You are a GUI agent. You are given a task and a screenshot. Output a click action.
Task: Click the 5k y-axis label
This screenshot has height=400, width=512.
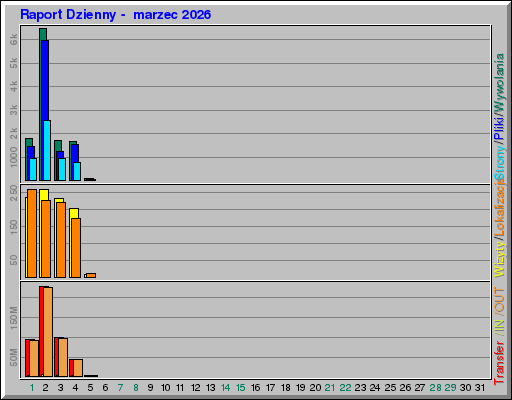point(14,63)
